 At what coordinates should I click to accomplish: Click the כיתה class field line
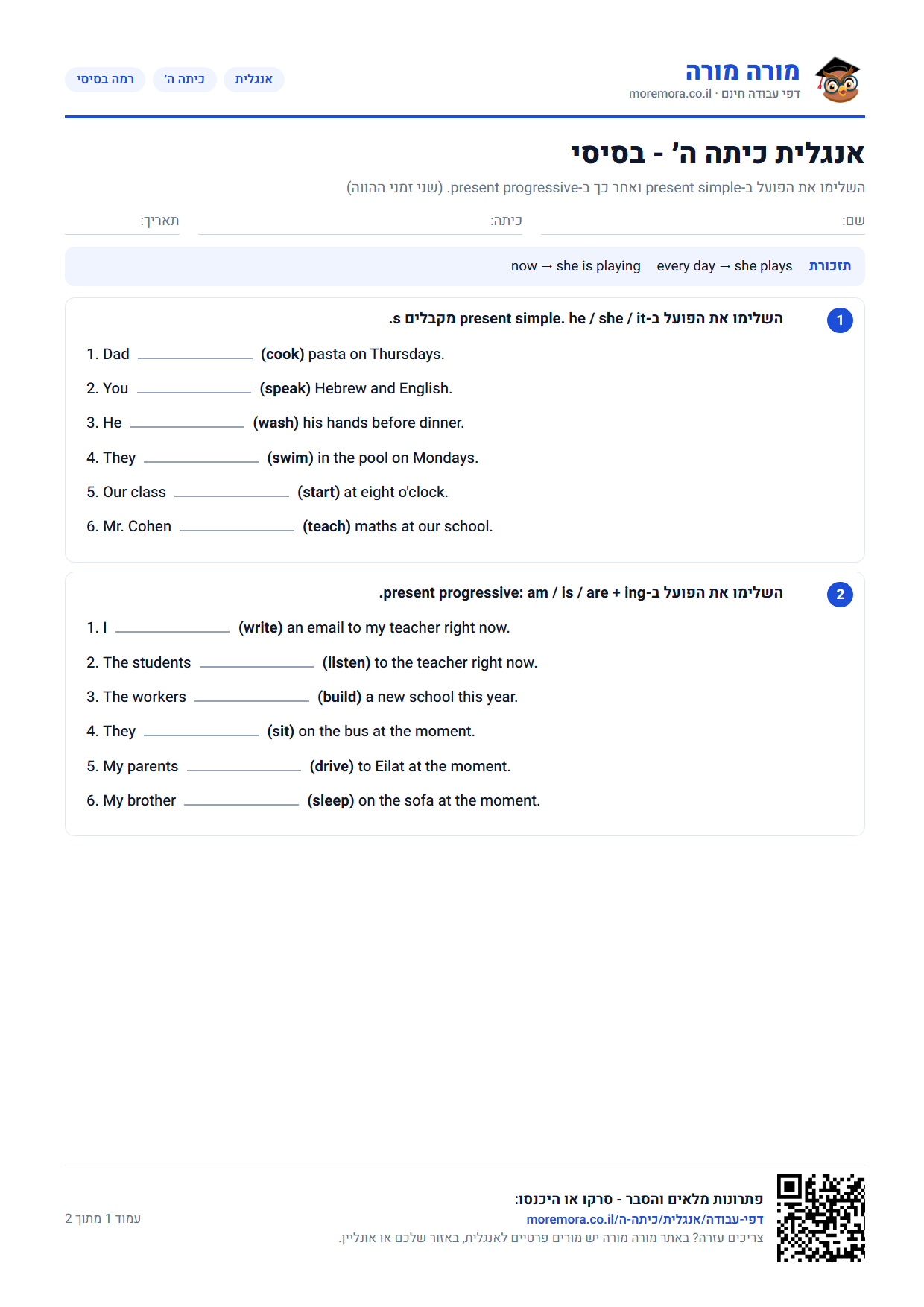tap(360, 222)
